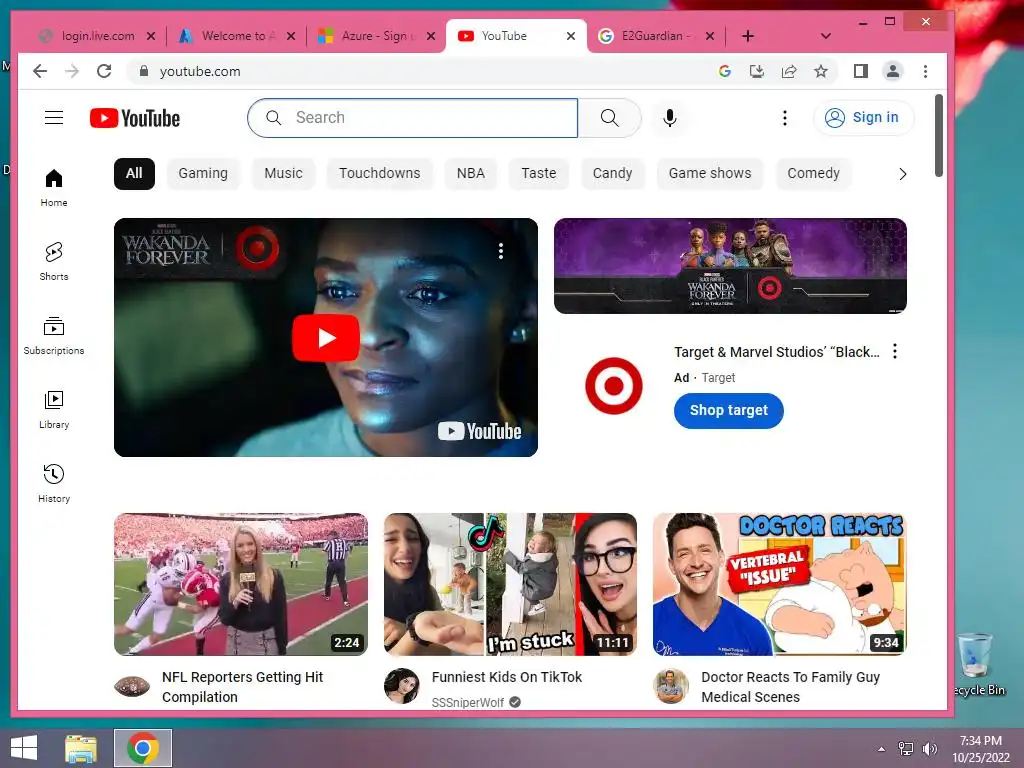Open the Windows Start menu
This screenshot has height=768, width=1024.
pos(24,748)
